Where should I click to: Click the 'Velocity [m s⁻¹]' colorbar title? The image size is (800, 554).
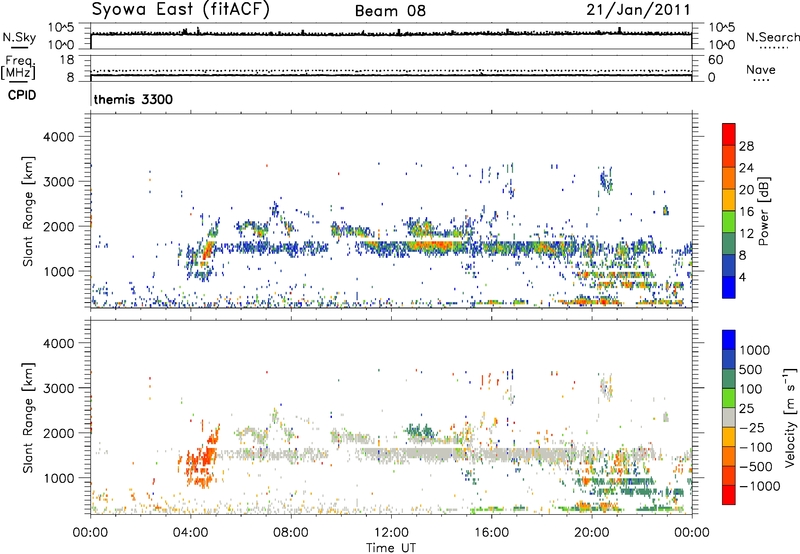[790, 417]
